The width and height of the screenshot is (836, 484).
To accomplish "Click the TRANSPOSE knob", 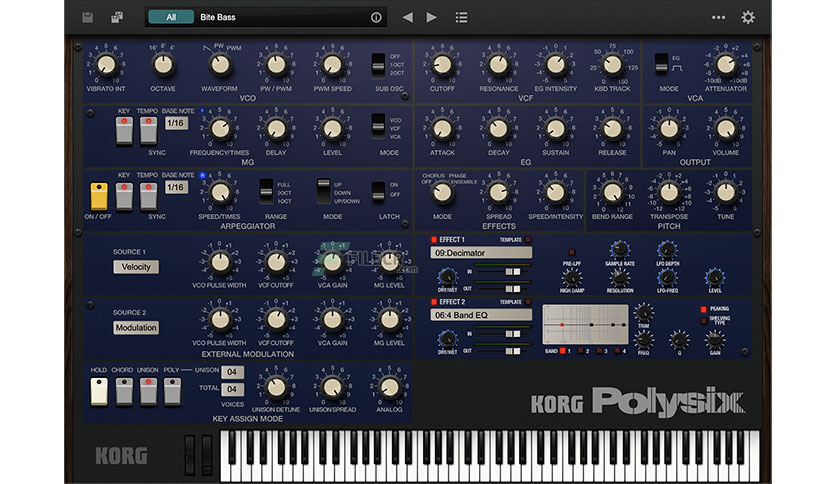I will pos(669,193).
